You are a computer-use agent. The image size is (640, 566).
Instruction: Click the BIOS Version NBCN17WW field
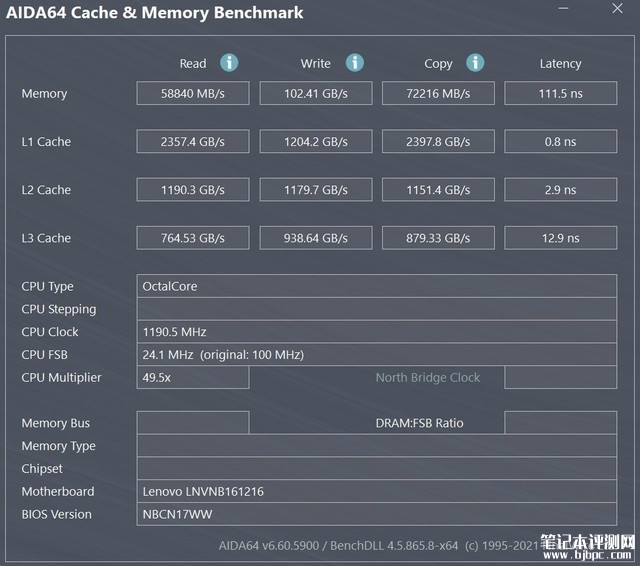tap(376, 514)
